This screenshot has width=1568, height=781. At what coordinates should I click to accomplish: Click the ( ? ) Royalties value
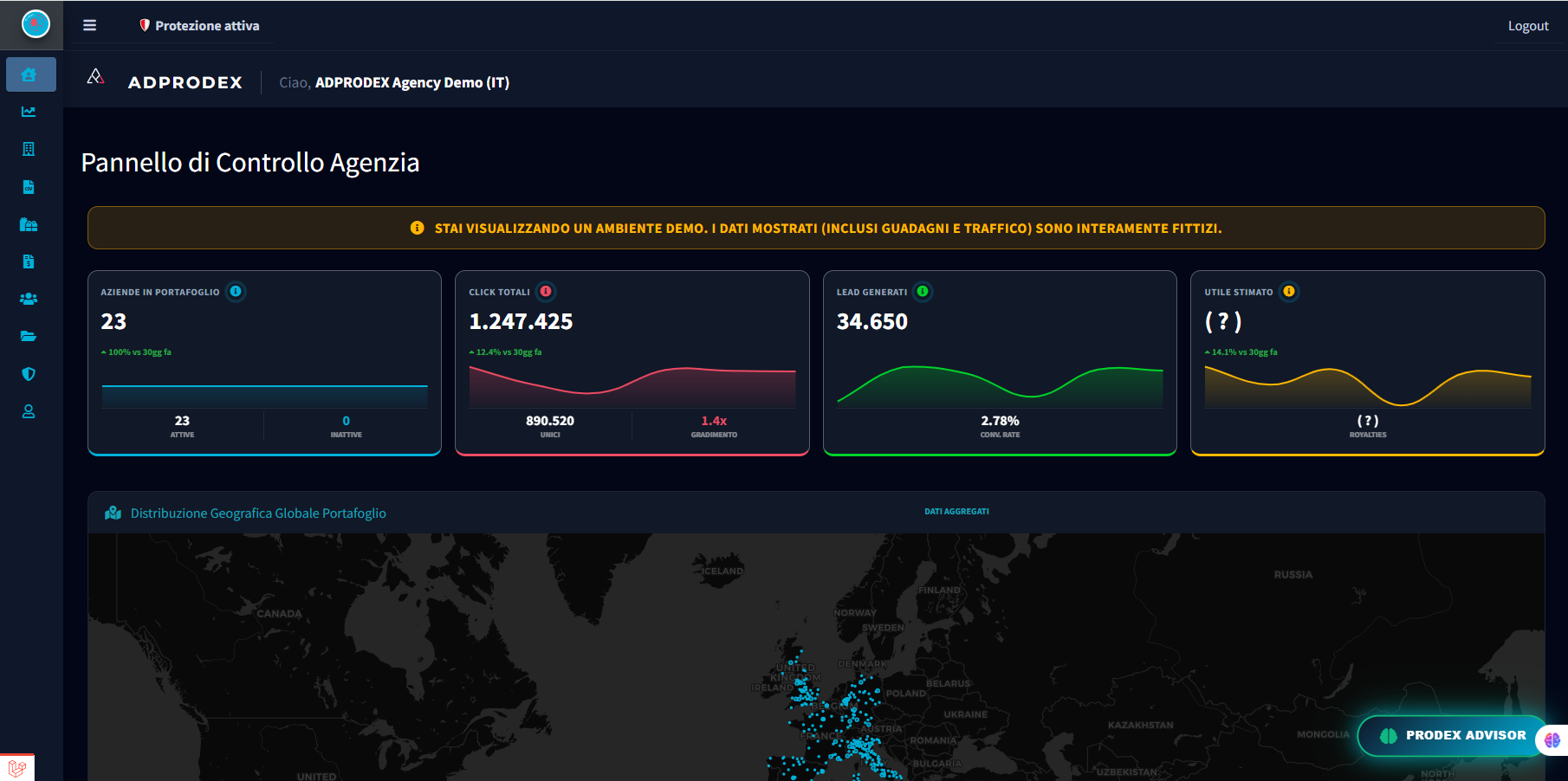pos(1368,421)
